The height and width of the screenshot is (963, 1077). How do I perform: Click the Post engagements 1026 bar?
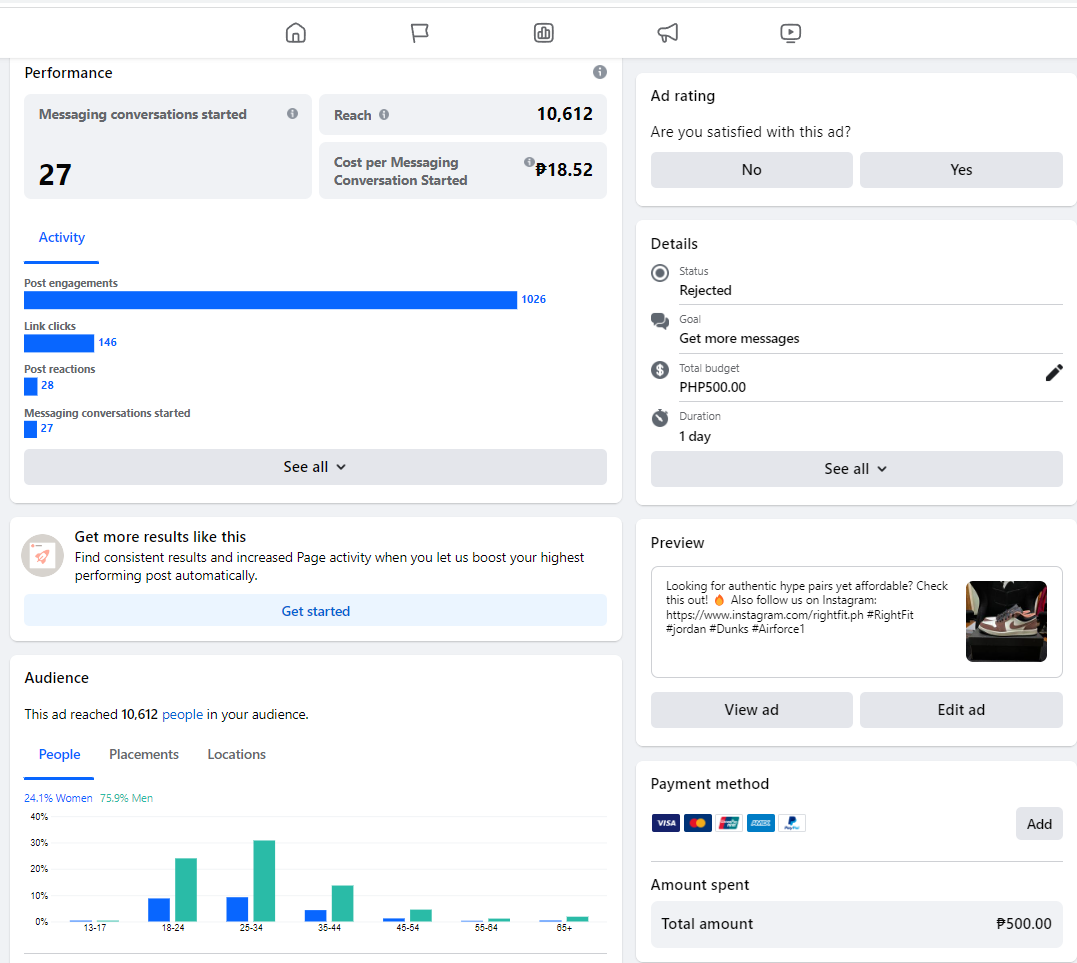click(270, 300)
